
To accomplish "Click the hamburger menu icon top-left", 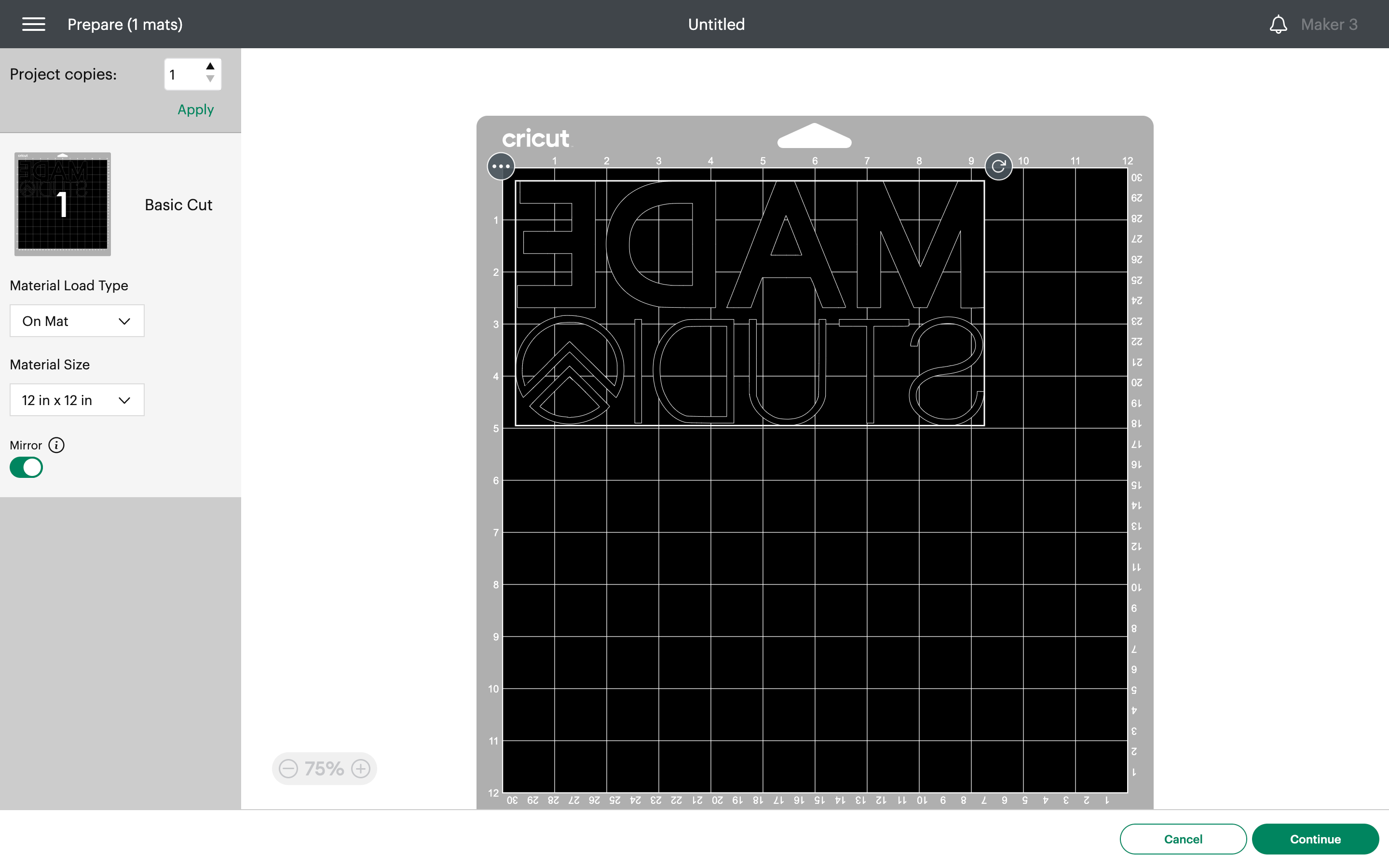I will (x=33, y=24).
